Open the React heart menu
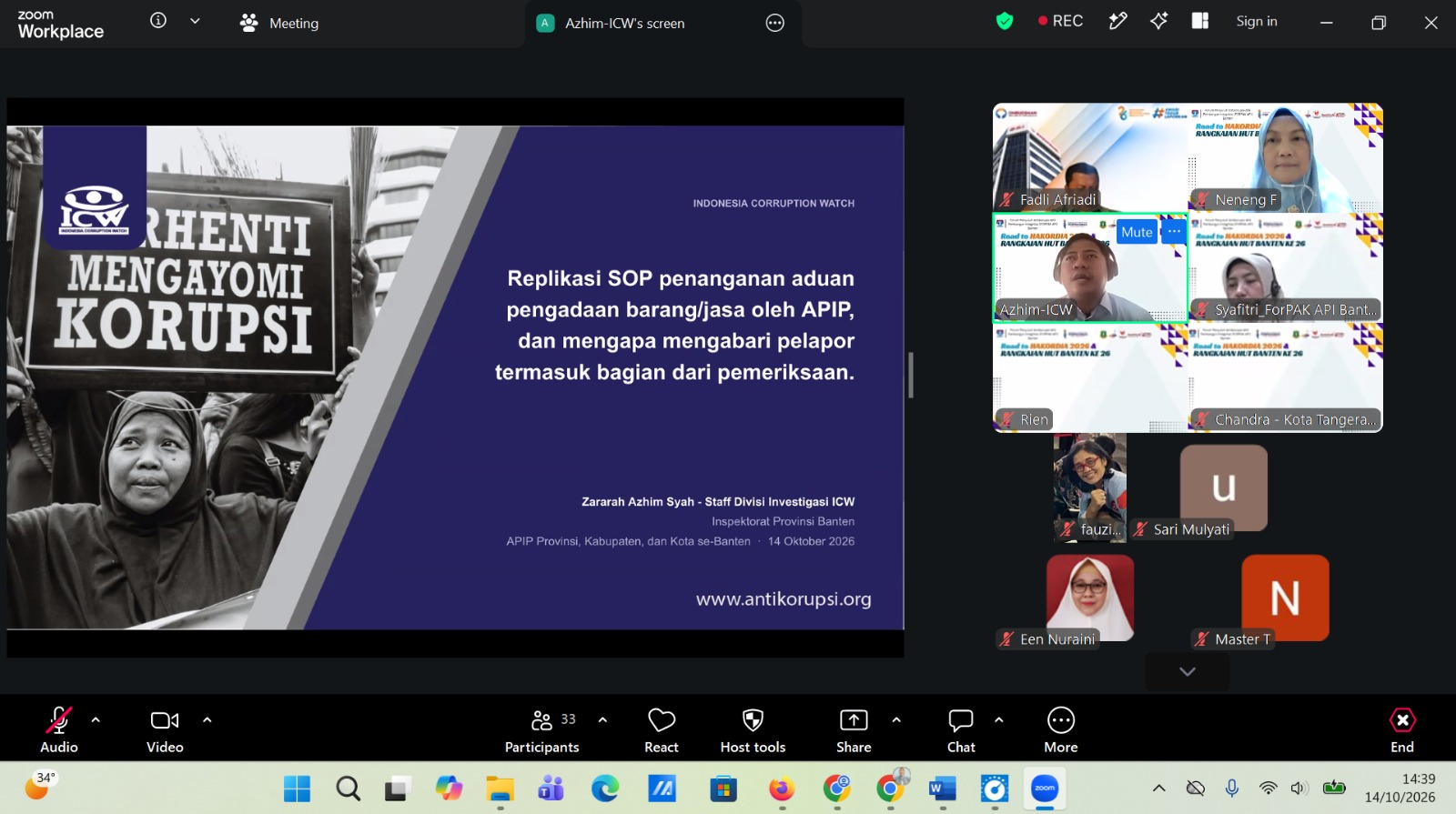 click(x=662, y=729)
